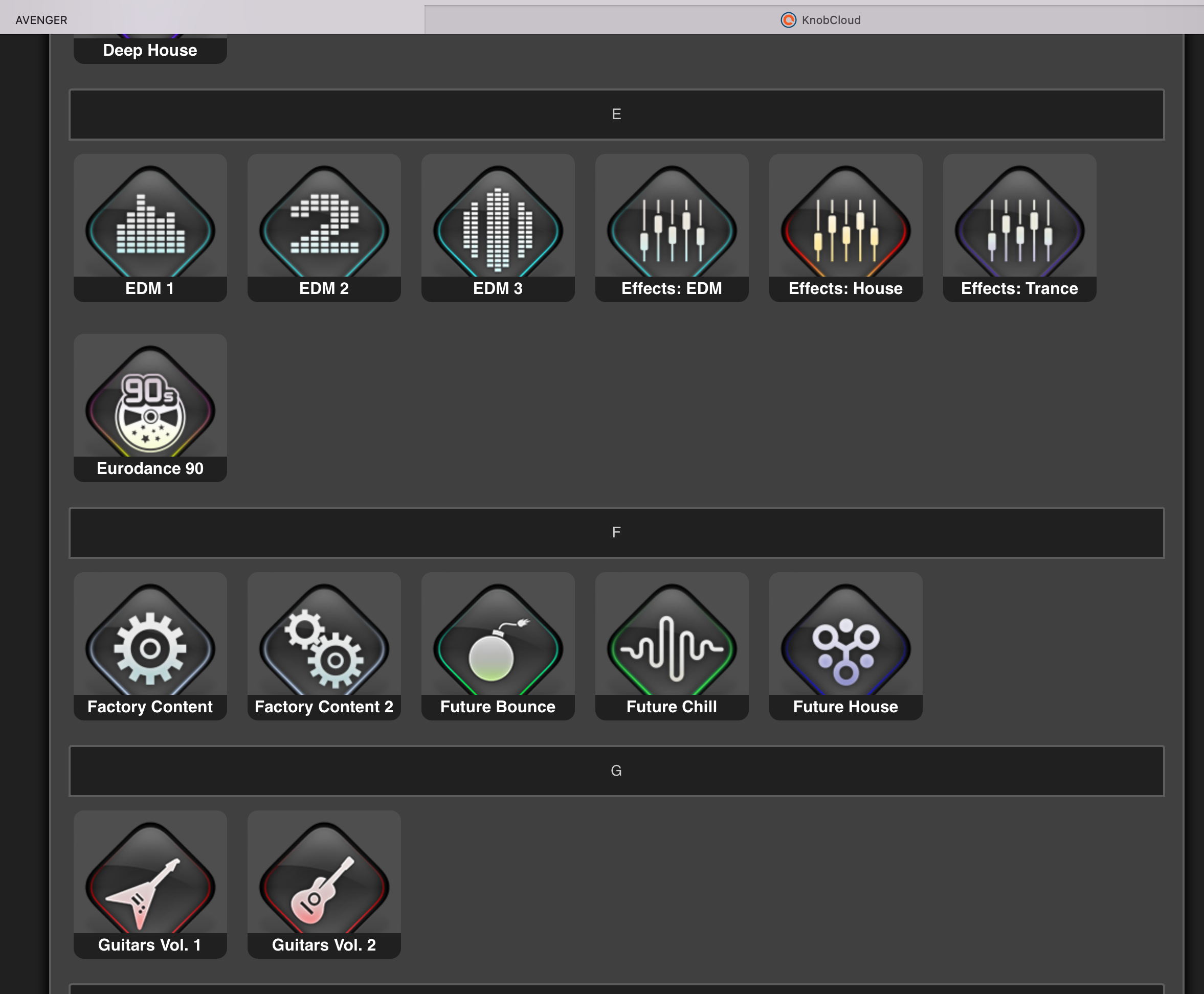Switch to the KnobCloud tab
Viewport: 1204px width, 994px height.
click(820, 20)
